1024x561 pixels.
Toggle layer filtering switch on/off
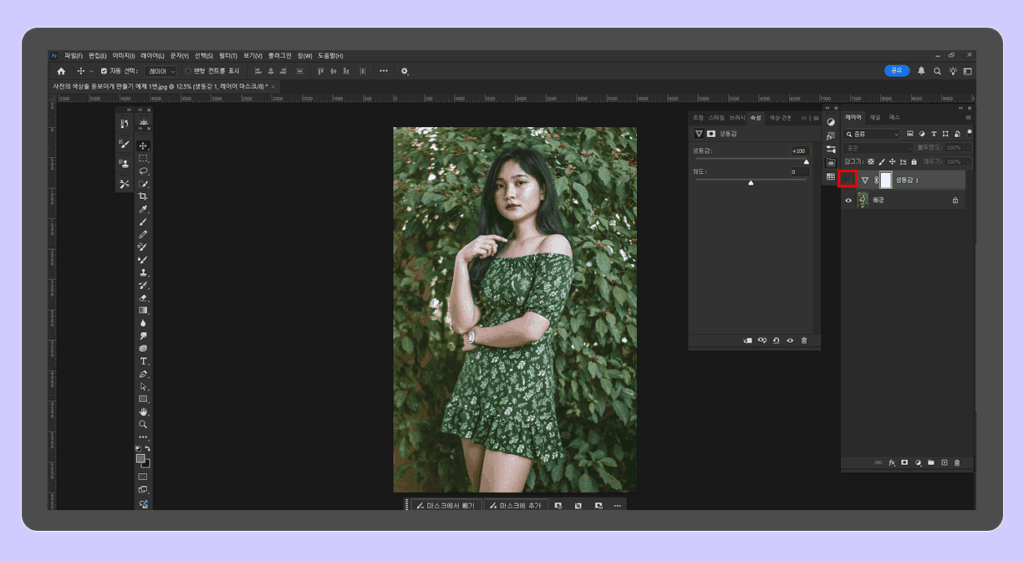tap(969, 133)
